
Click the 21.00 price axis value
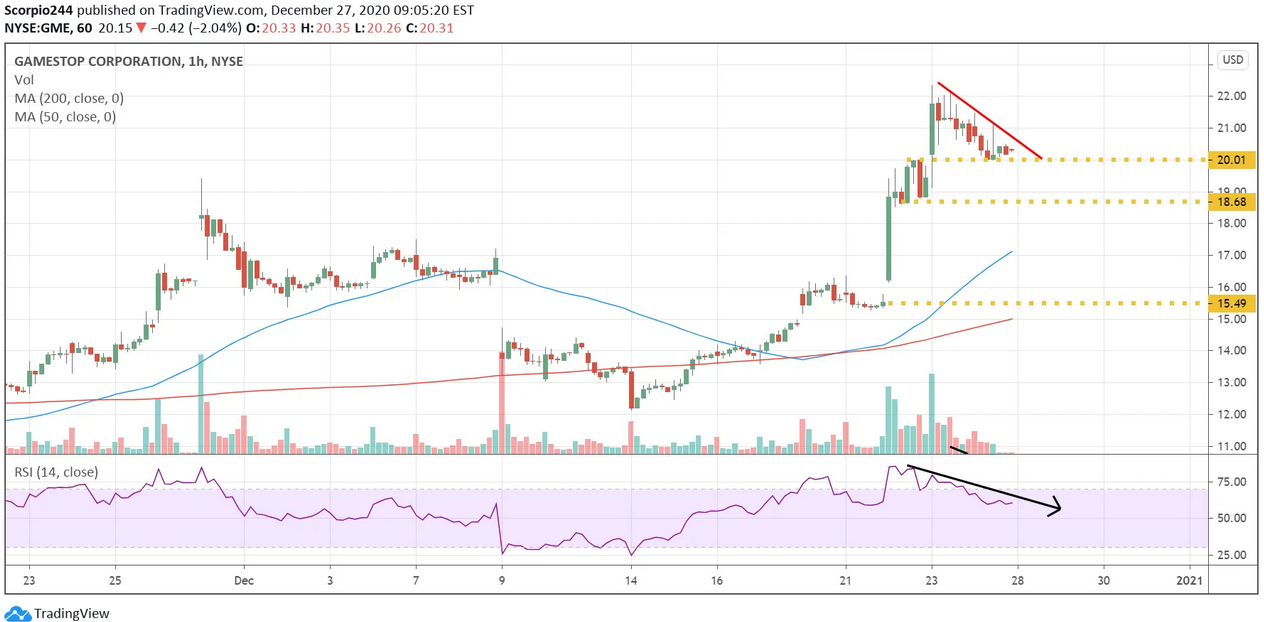tap(1230, 128)
